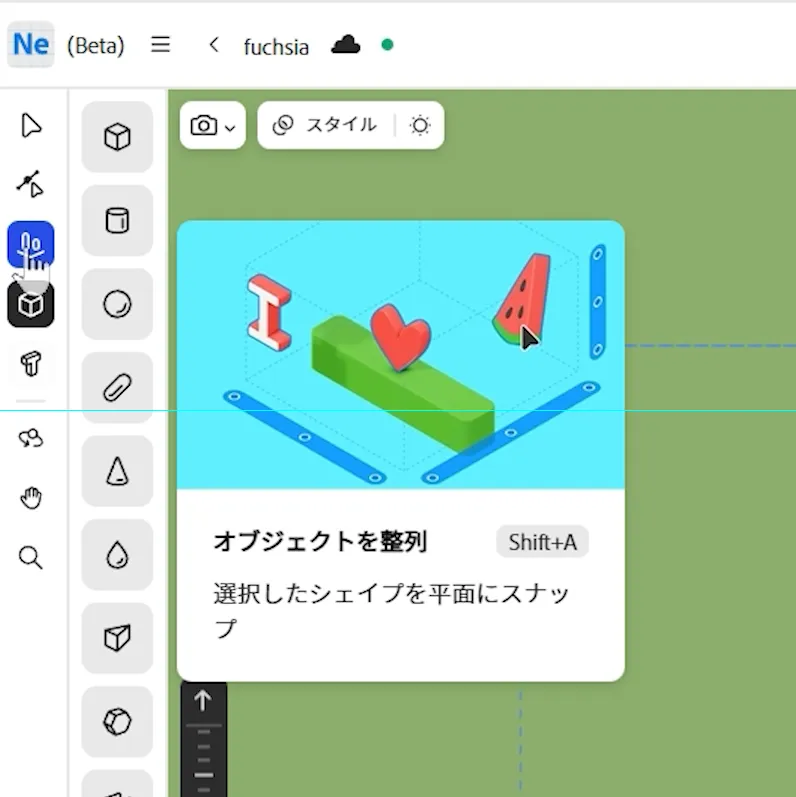The height and width of the screenshot is (797, 796).
Task: Open the camera view dropdown
Action: (212, 126)
